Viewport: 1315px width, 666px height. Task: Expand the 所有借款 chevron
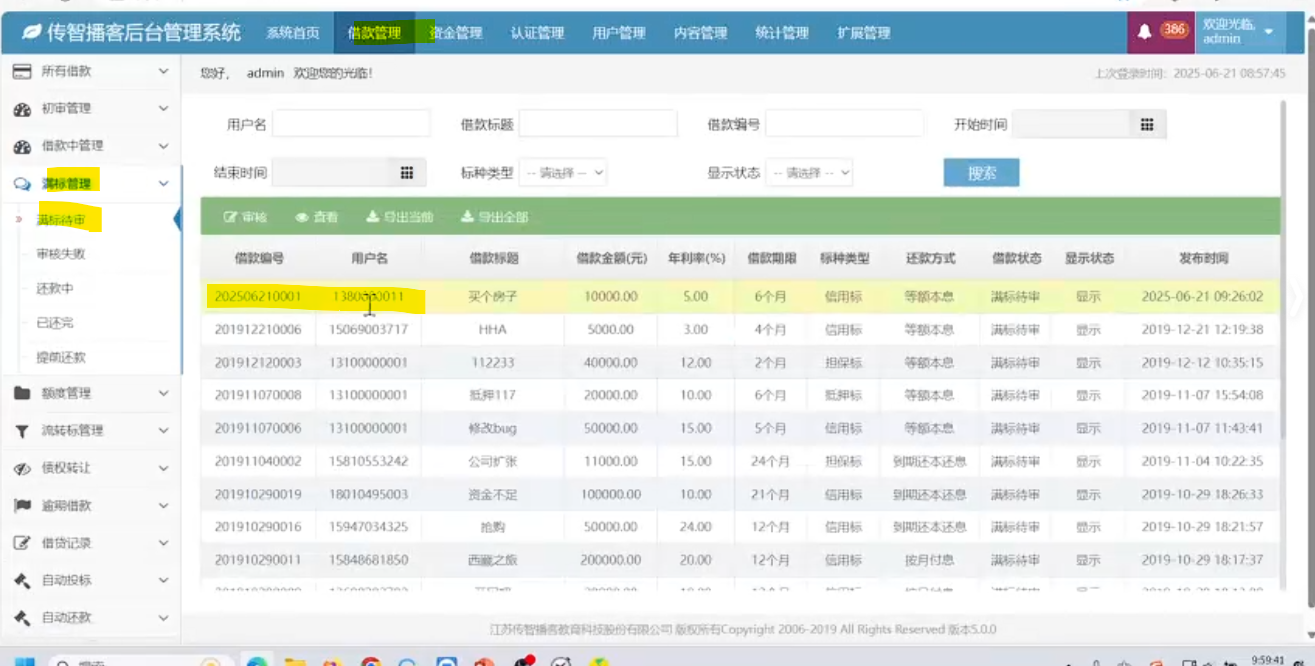(164, 71)
